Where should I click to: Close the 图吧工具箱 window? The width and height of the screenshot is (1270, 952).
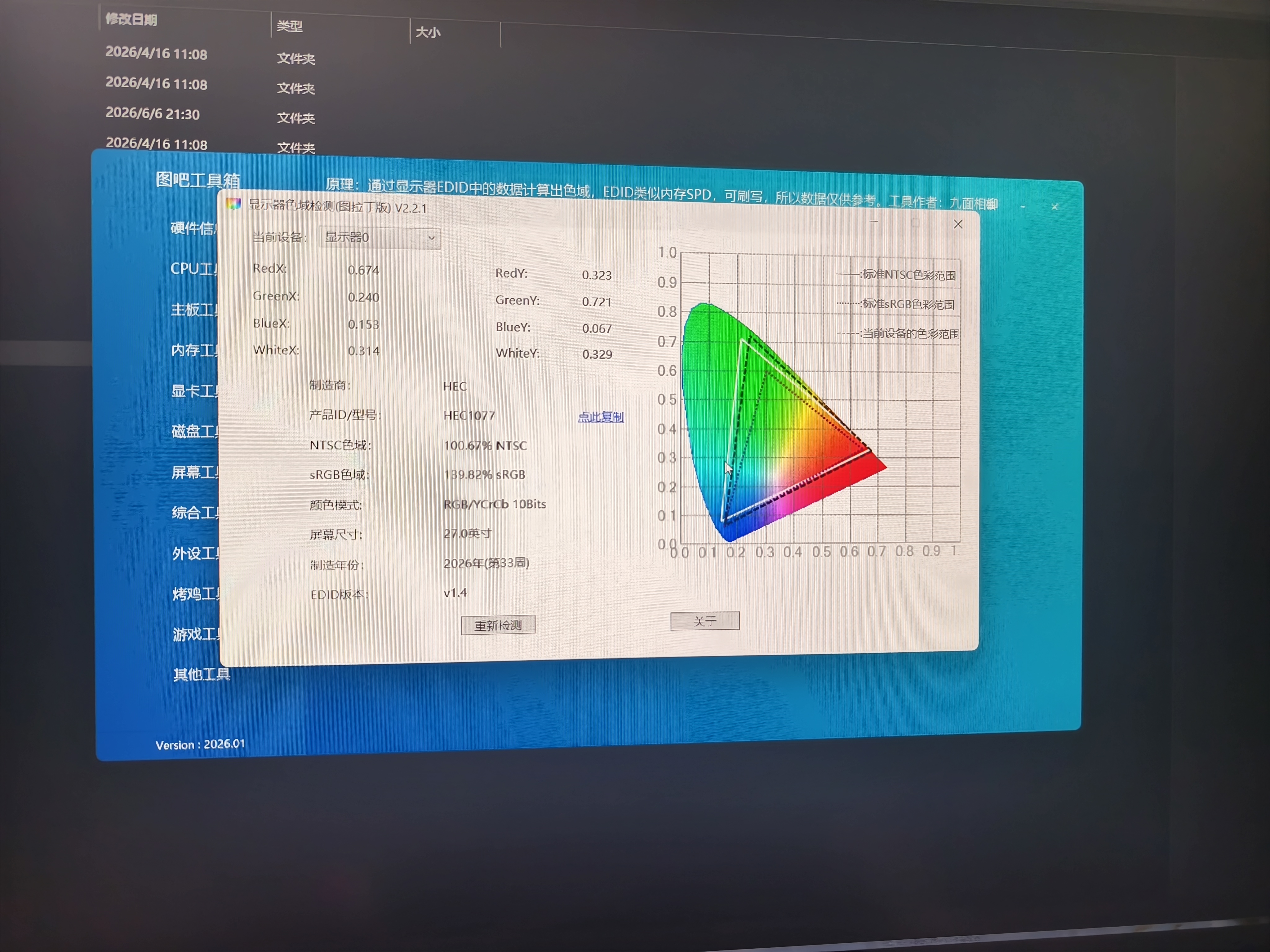pyautogui.click(x=1055, y=207)
